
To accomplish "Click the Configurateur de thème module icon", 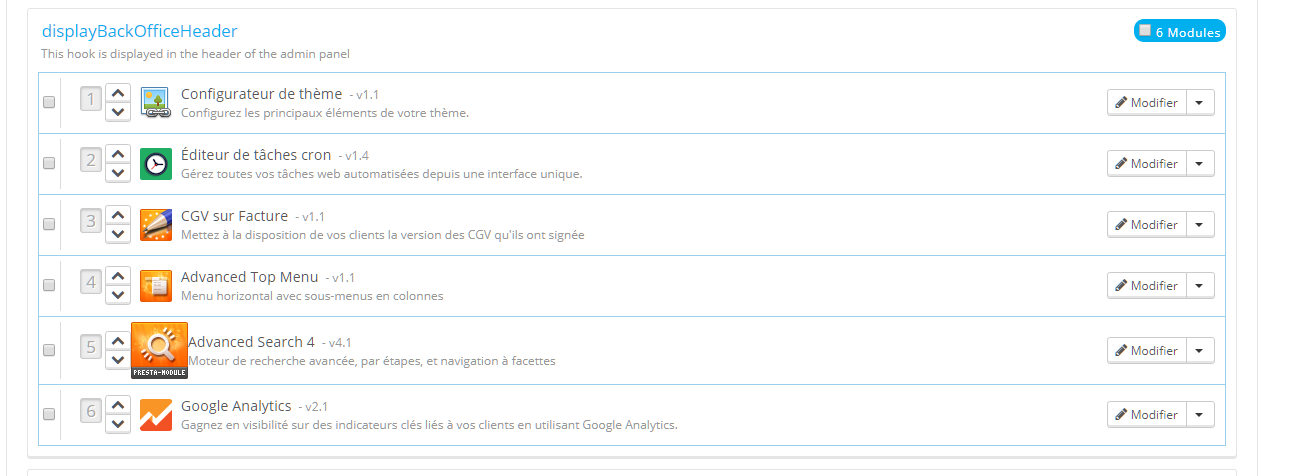I will [156, 103].
